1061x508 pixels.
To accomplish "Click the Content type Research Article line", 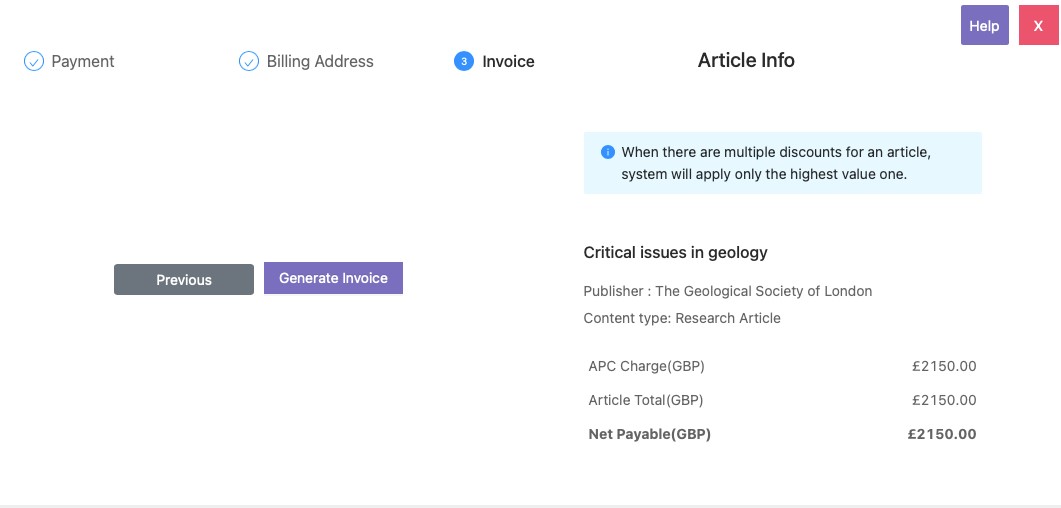I will [x=682, y=318].
